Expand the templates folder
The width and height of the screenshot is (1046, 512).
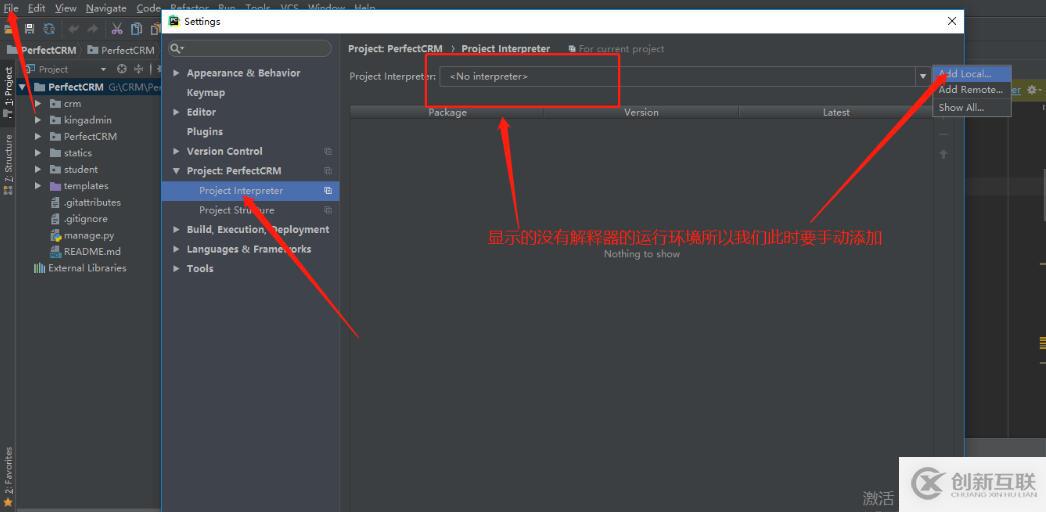[38, 186]
